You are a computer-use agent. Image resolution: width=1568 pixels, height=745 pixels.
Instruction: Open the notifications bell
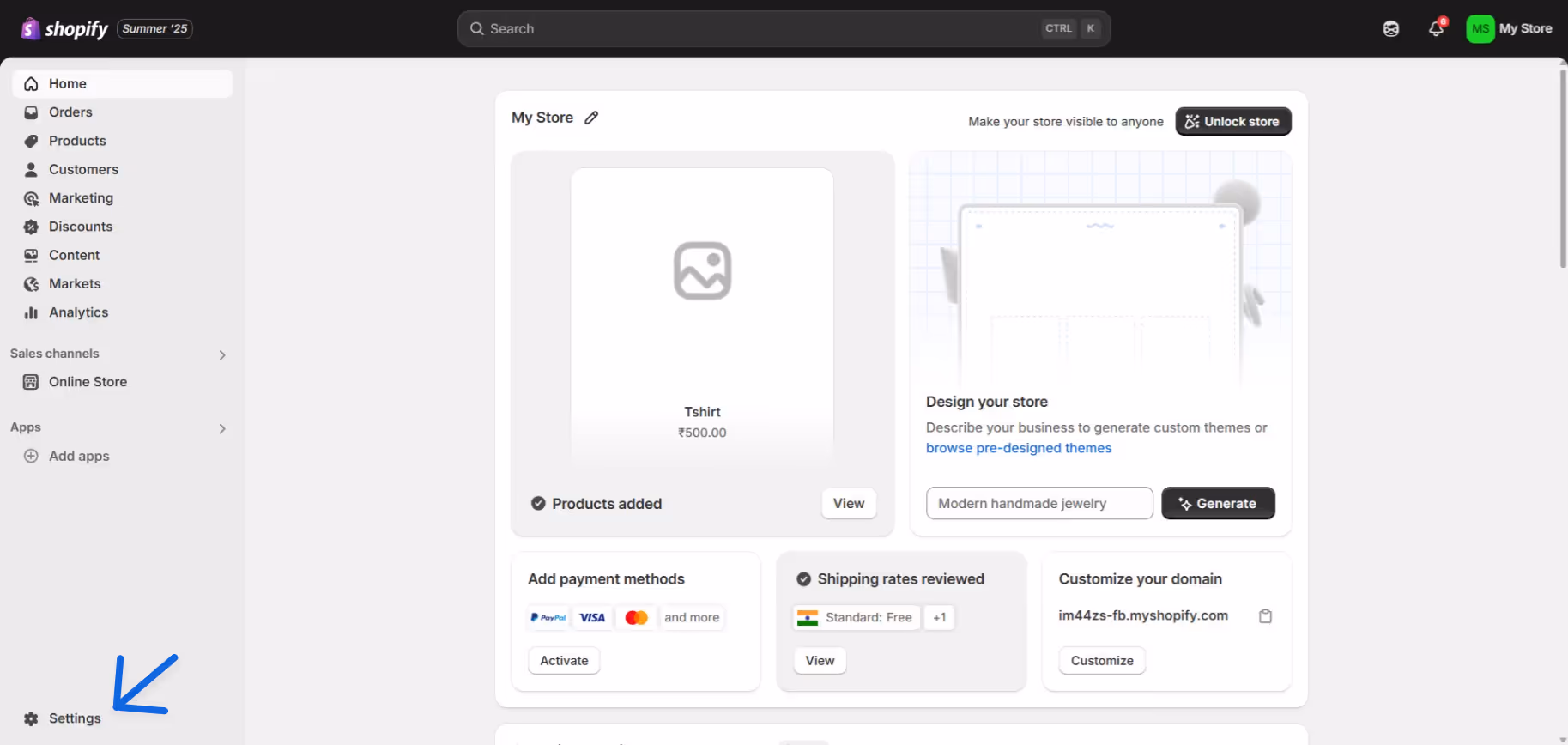pos(1436,29)
